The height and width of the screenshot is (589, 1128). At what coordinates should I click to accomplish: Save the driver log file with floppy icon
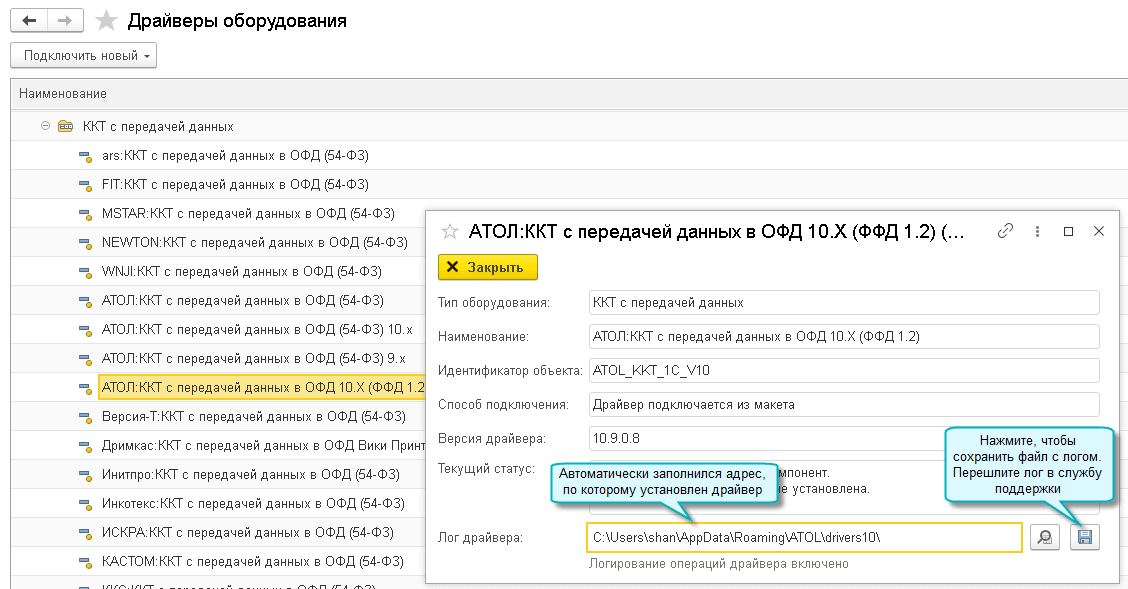[x=1084, y=538]
